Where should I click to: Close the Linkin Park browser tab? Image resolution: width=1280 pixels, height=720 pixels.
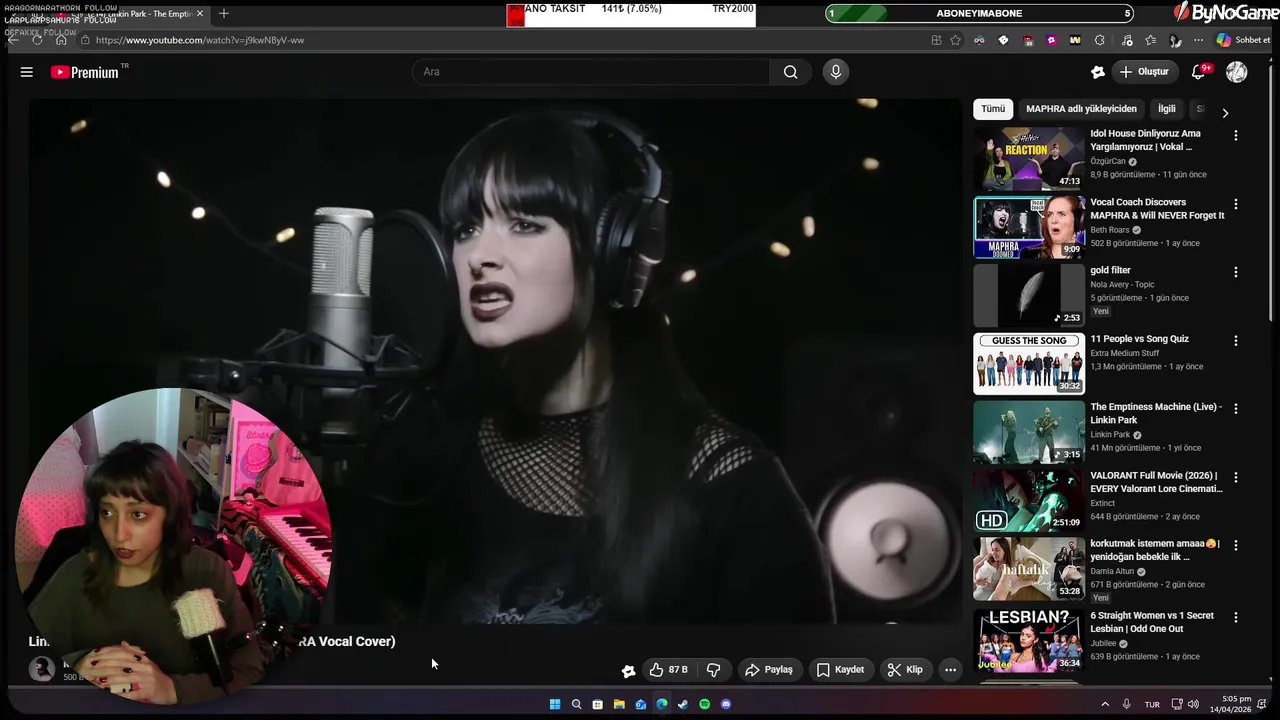coord(199,14)
